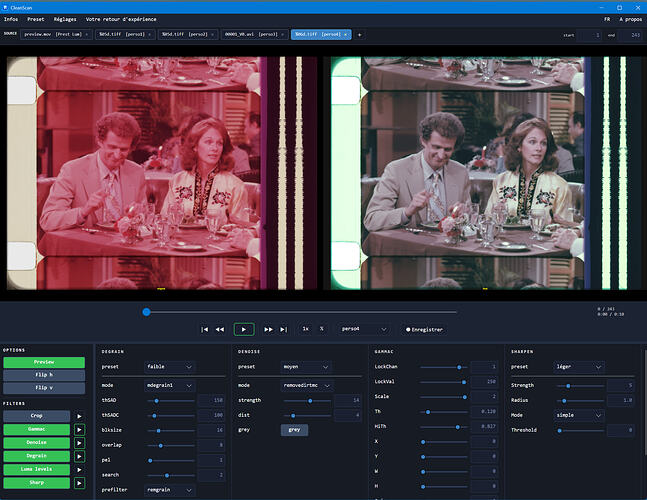Open the Réglages menu
This screenshot has height=500, width=647.
coord(63,19)
